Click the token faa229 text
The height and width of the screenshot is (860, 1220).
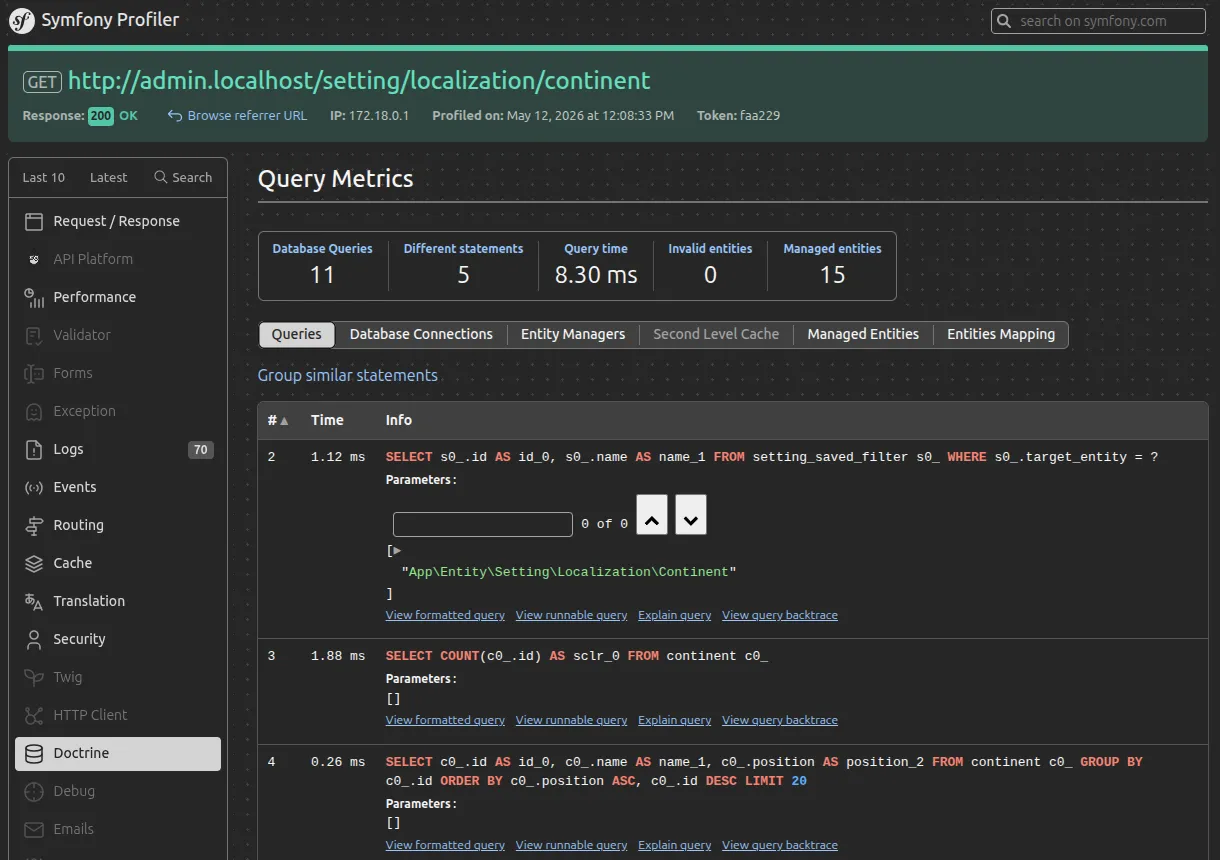coord(760,115)
